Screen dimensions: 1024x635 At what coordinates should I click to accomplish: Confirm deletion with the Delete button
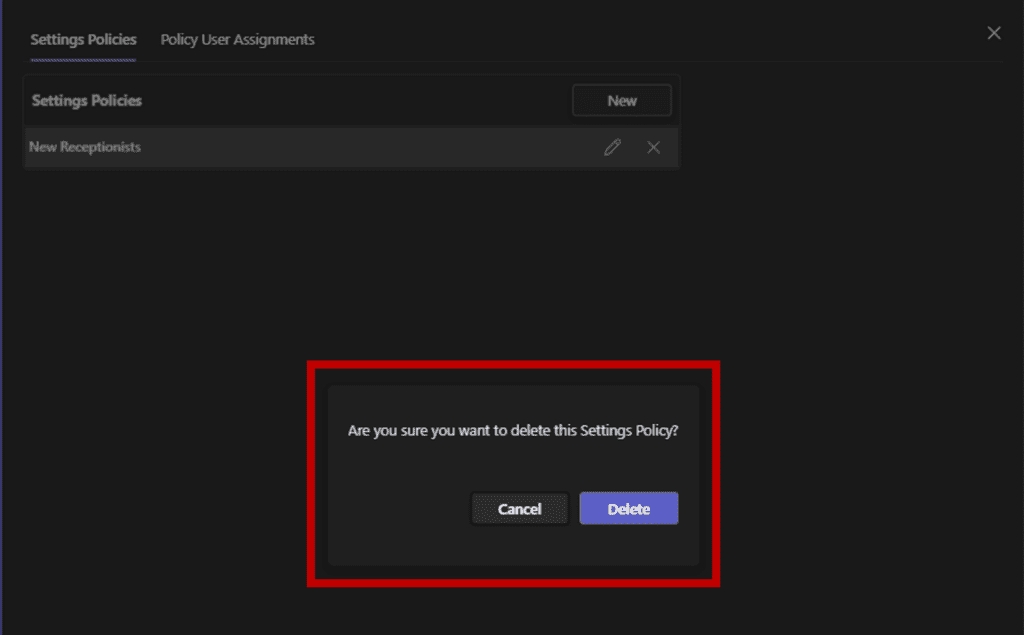628,508
